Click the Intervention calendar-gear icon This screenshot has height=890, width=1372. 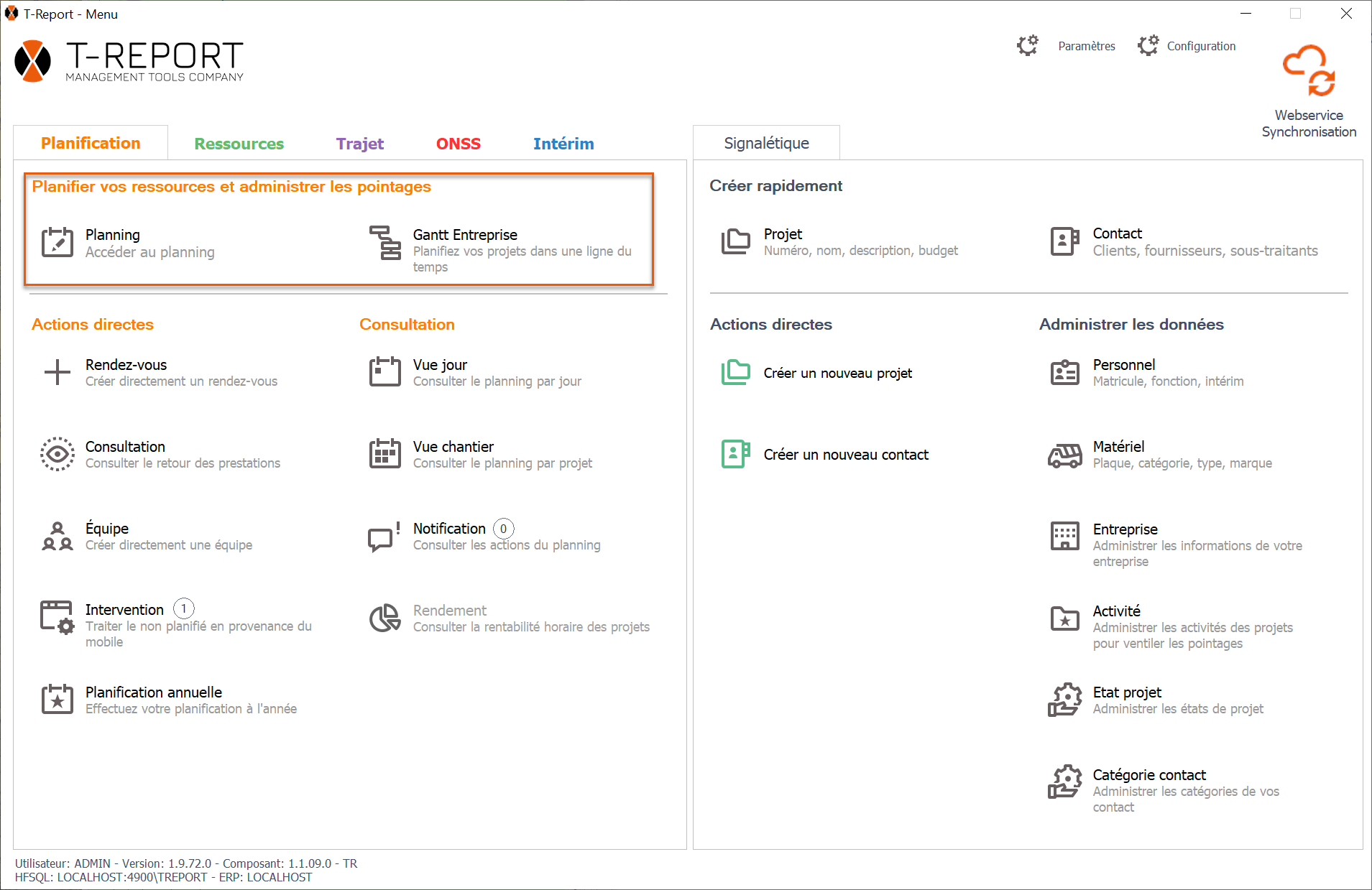(57, 618)
